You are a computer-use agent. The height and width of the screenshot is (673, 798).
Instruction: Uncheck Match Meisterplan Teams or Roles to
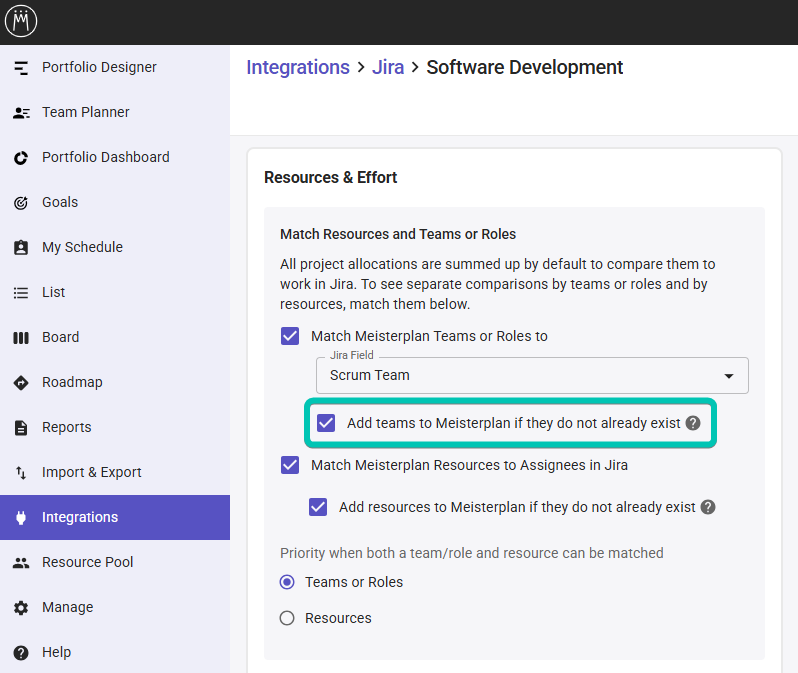coord(290,336)
